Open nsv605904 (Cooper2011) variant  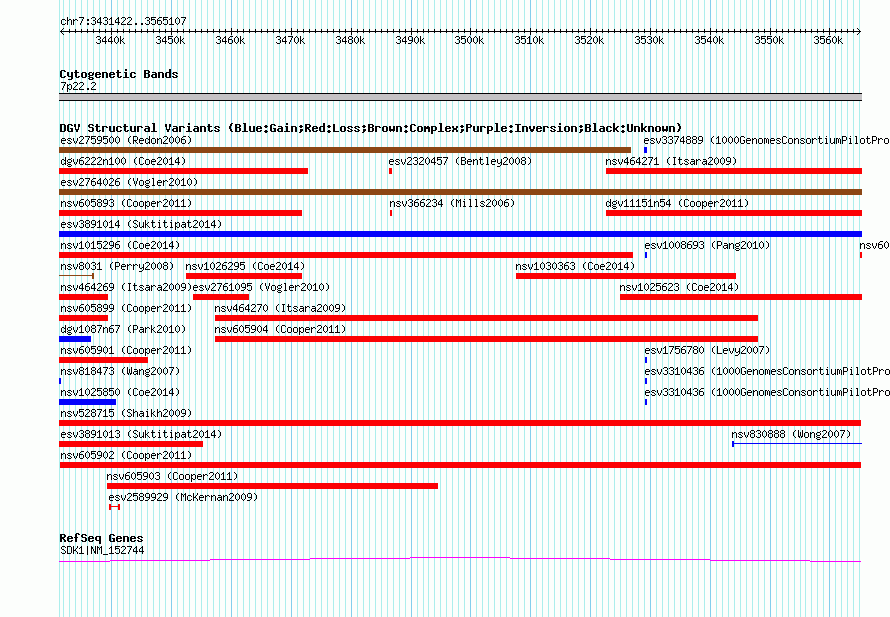(x=280, y=329)
